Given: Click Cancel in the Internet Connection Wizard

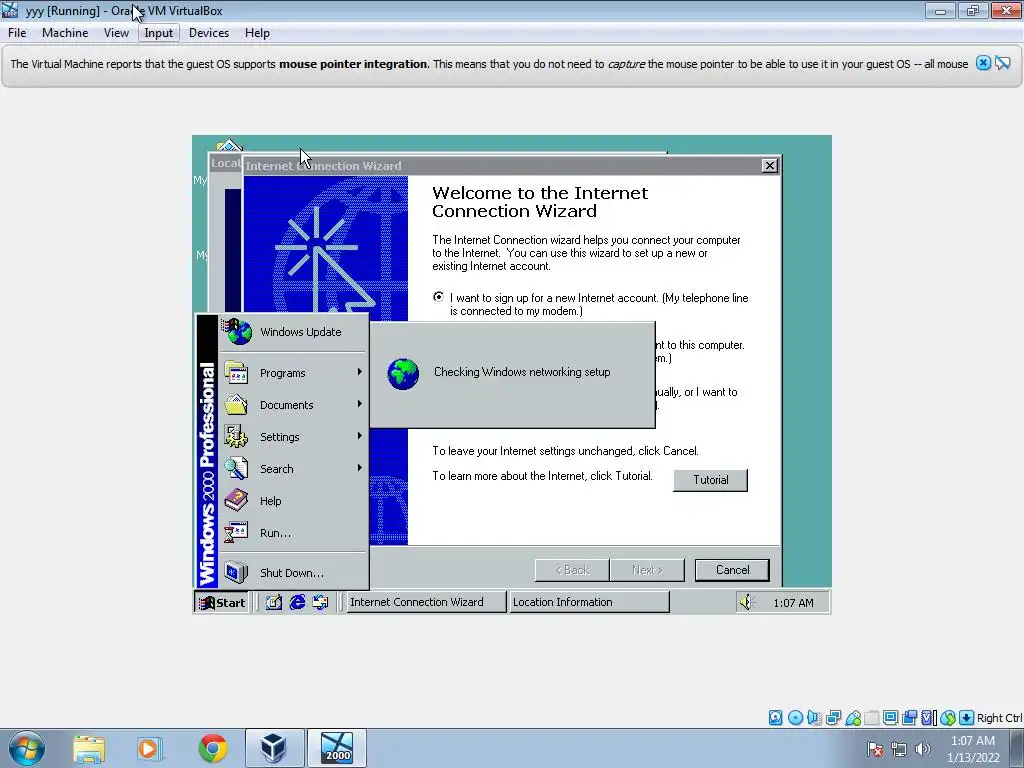Looking at the screenshot, I should pos(732,570).
